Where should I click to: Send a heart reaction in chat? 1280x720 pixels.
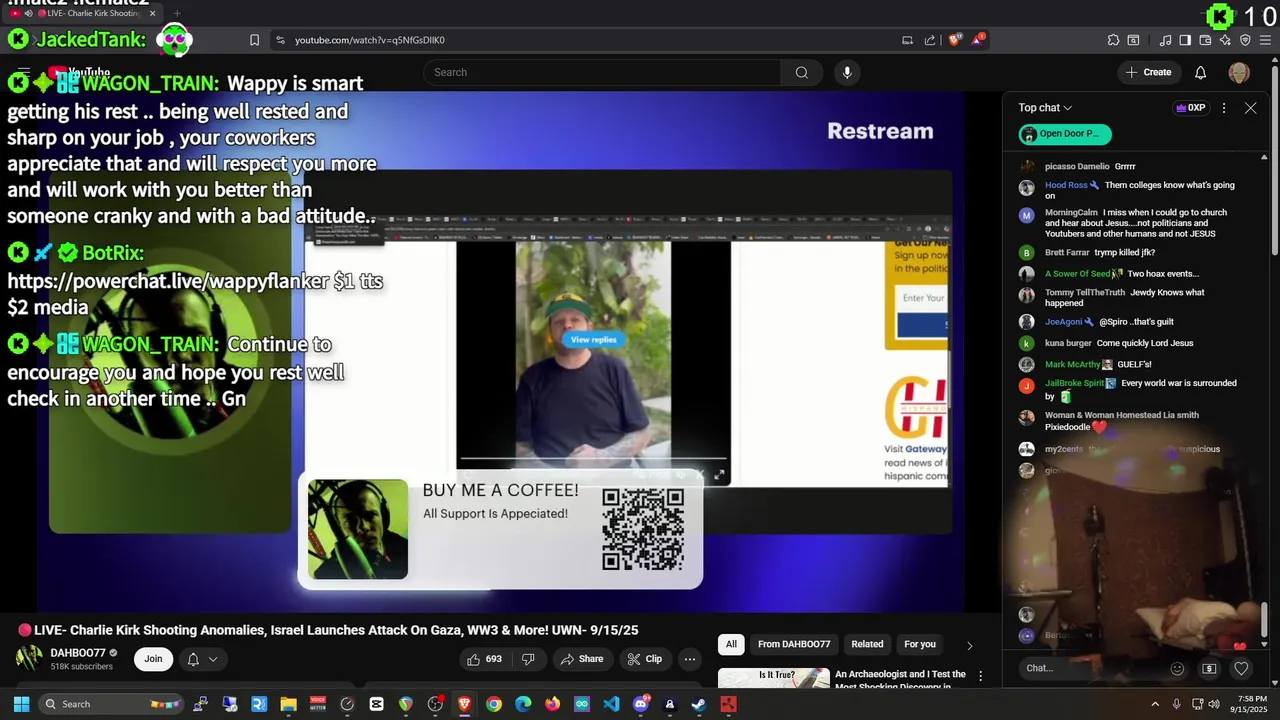1241,668
